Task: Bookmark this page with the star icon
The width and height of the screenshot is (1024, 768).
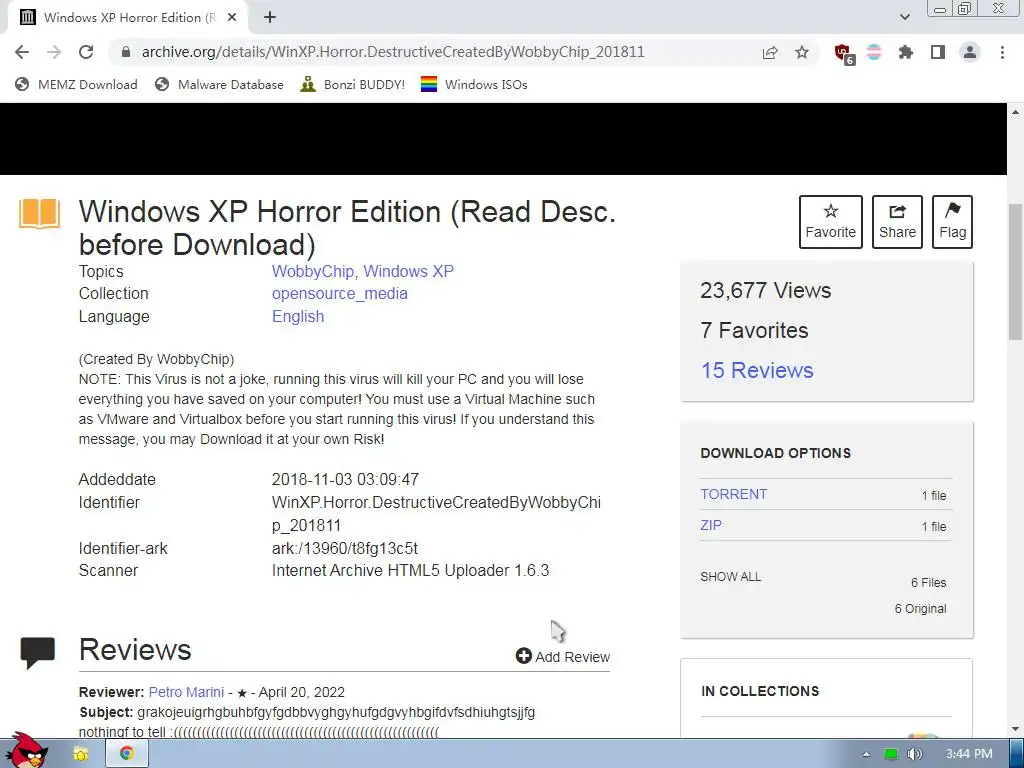Action: tap(802, 52)
